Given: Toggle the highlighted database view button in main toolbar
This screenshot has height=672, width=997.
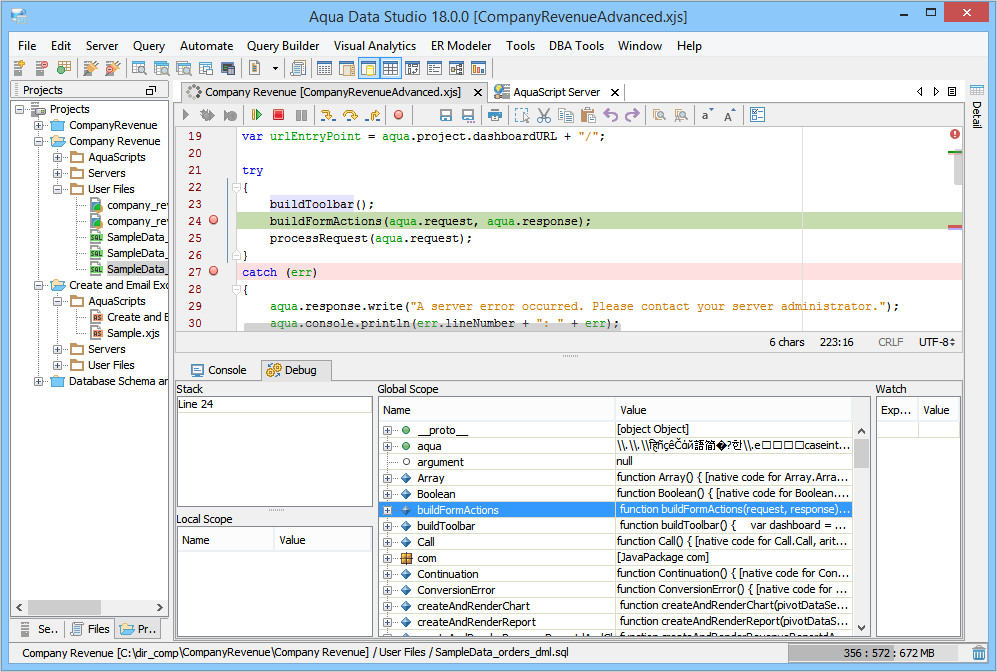Looking at the screenshot, I should pos(368,67).
